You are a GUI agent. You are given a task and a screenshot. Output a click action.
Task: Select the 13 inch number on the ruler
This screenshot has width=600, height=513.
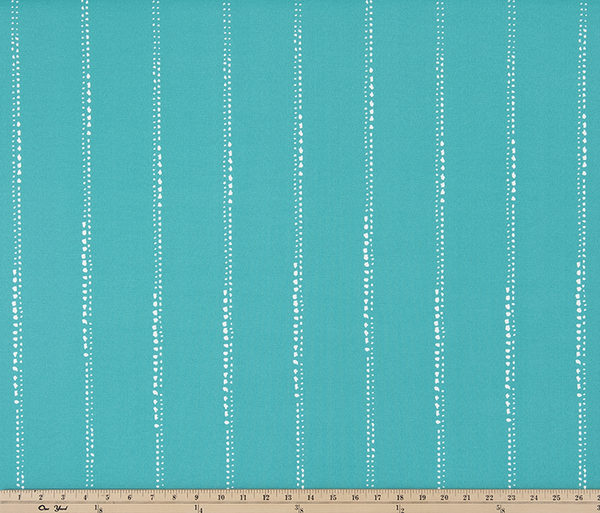coord(289,496)
